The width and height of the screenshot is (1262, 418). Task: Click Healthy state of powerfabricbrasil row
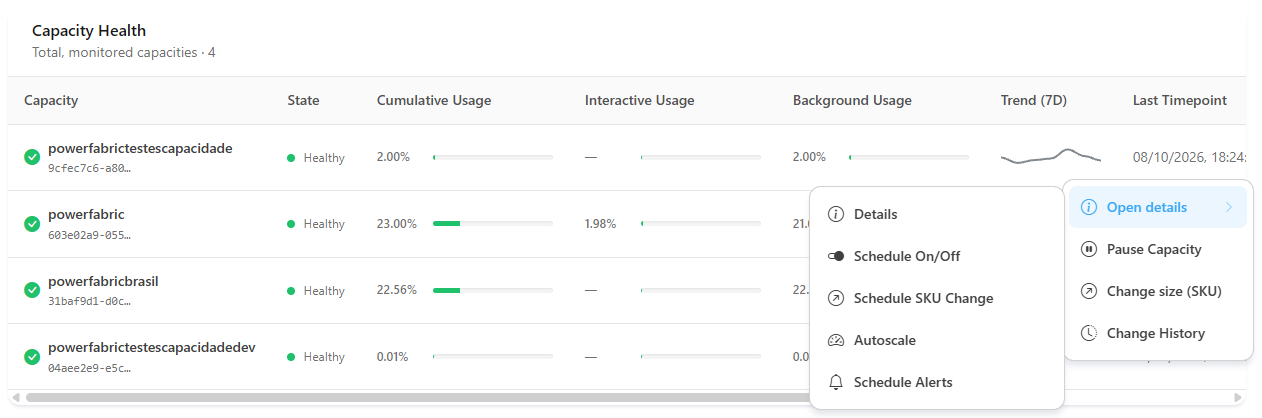(x=316, y=290)
